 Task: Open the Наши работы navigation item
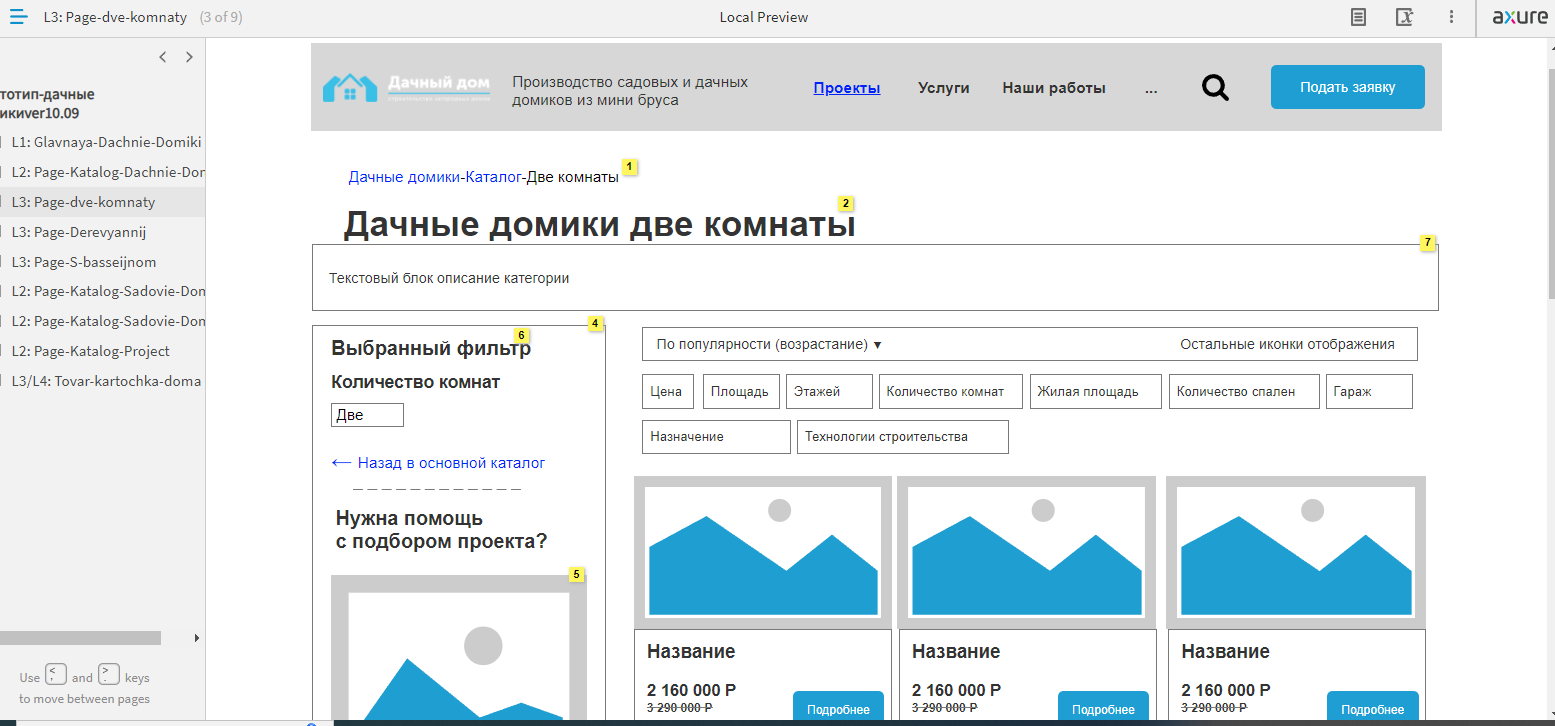pyautogui.click(x=1054, y=88)
